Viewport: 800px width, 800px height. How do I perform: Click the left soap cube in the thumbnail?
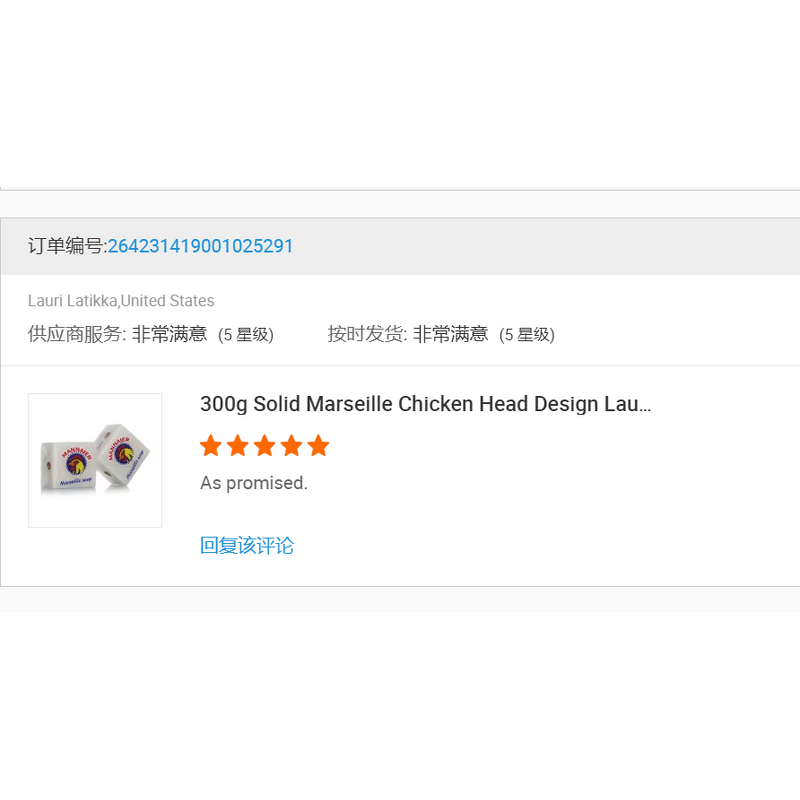[68, 466]
